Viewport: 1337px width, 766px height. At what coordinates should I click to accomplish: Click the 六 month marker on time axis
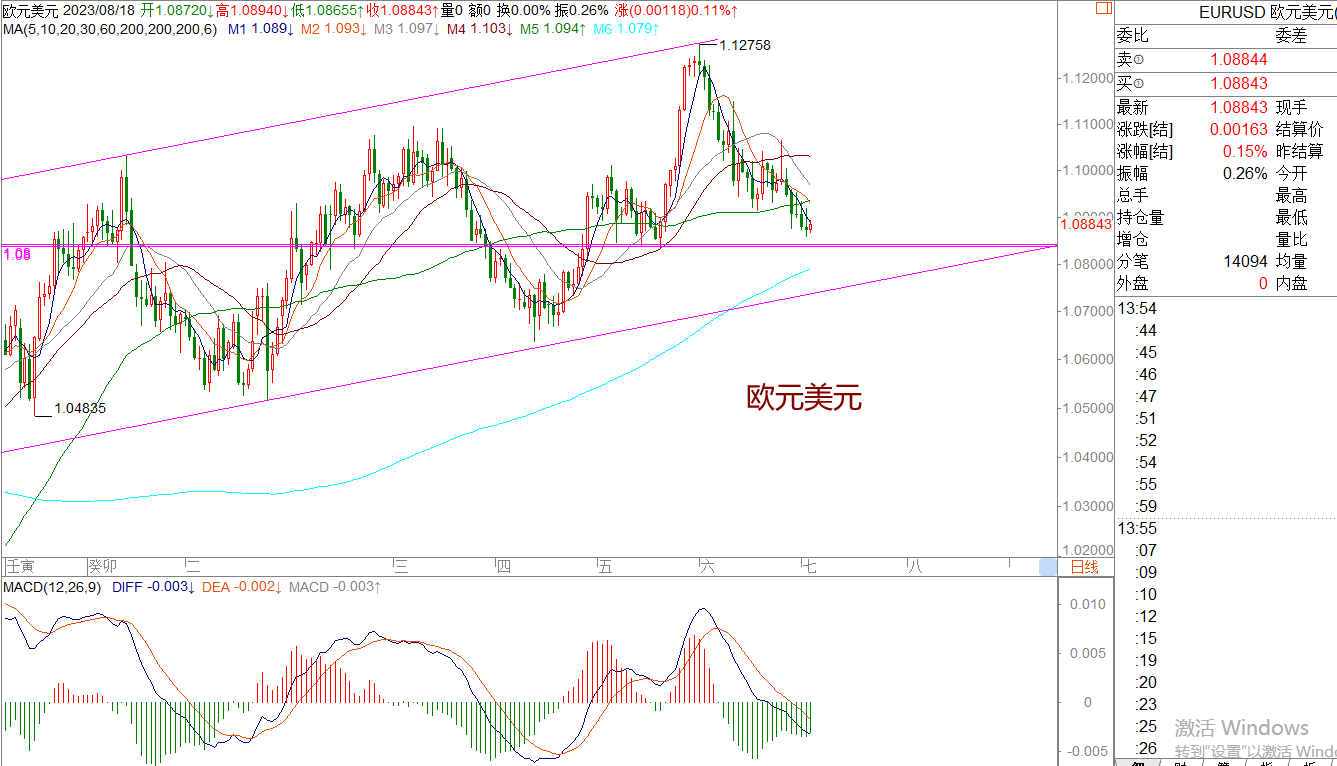[x=707, y=567]
